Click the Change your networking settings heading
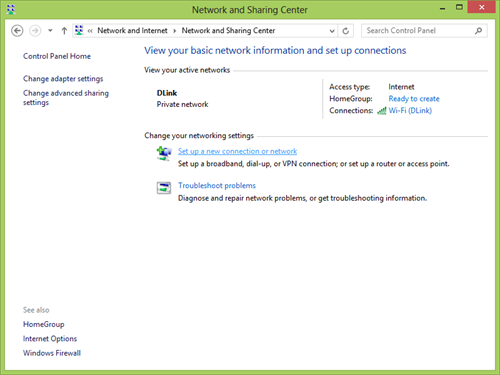500x375 pixels. (199, 136)
